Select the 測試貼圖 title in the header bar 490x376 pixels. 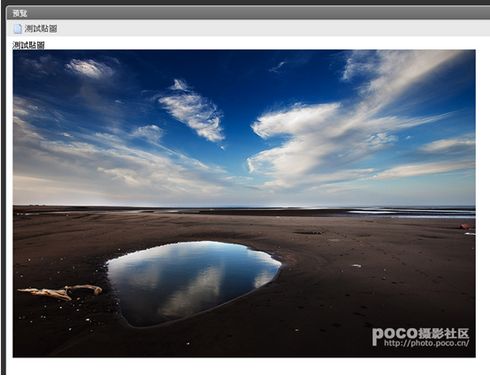[x=41, y=29]
